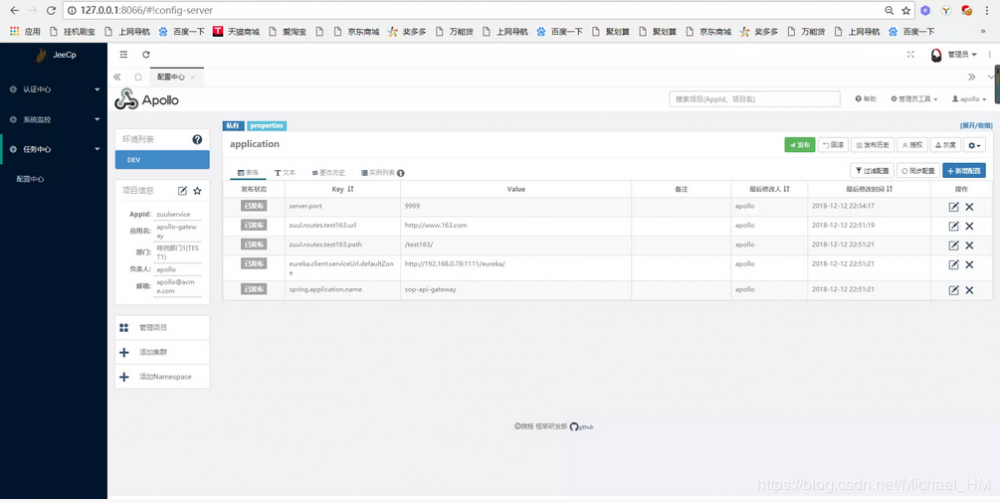Click the 灰度 button
Screen dimensions: 1000x503
[x=946, y=145]
